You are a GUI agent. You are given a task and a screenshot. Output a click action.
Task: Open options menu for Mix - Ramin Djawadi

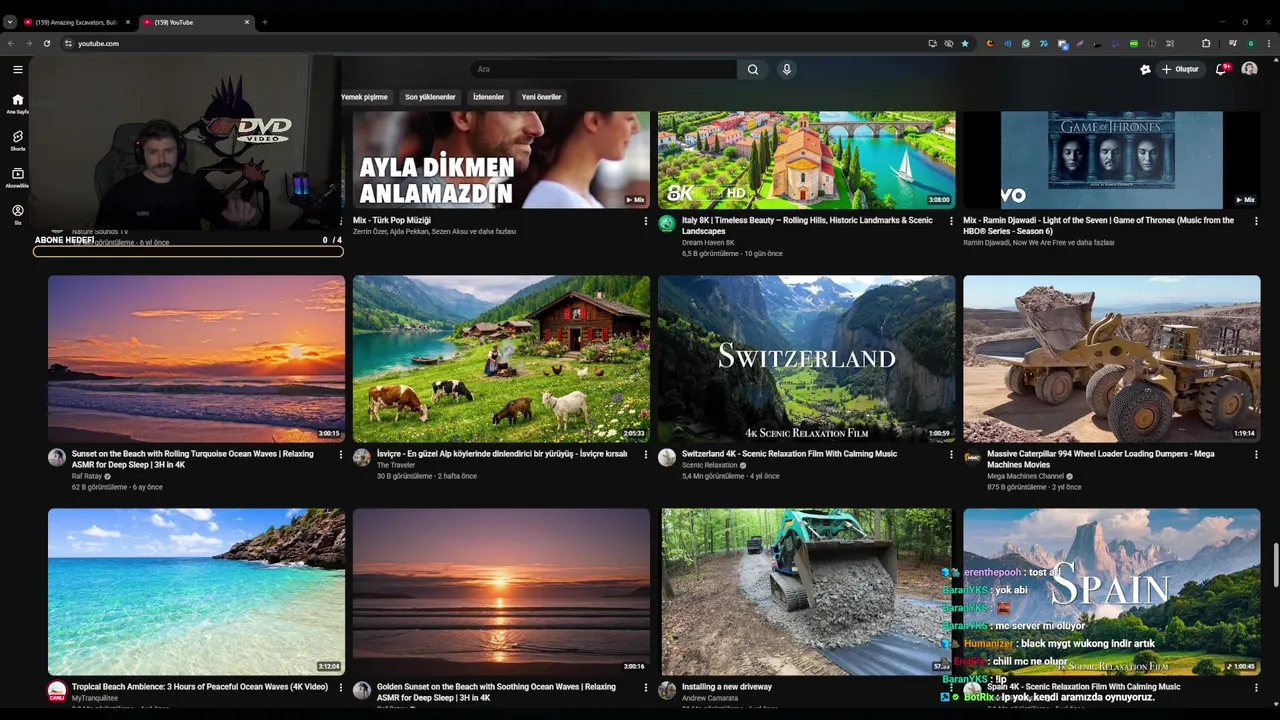tap(1256, 221)
